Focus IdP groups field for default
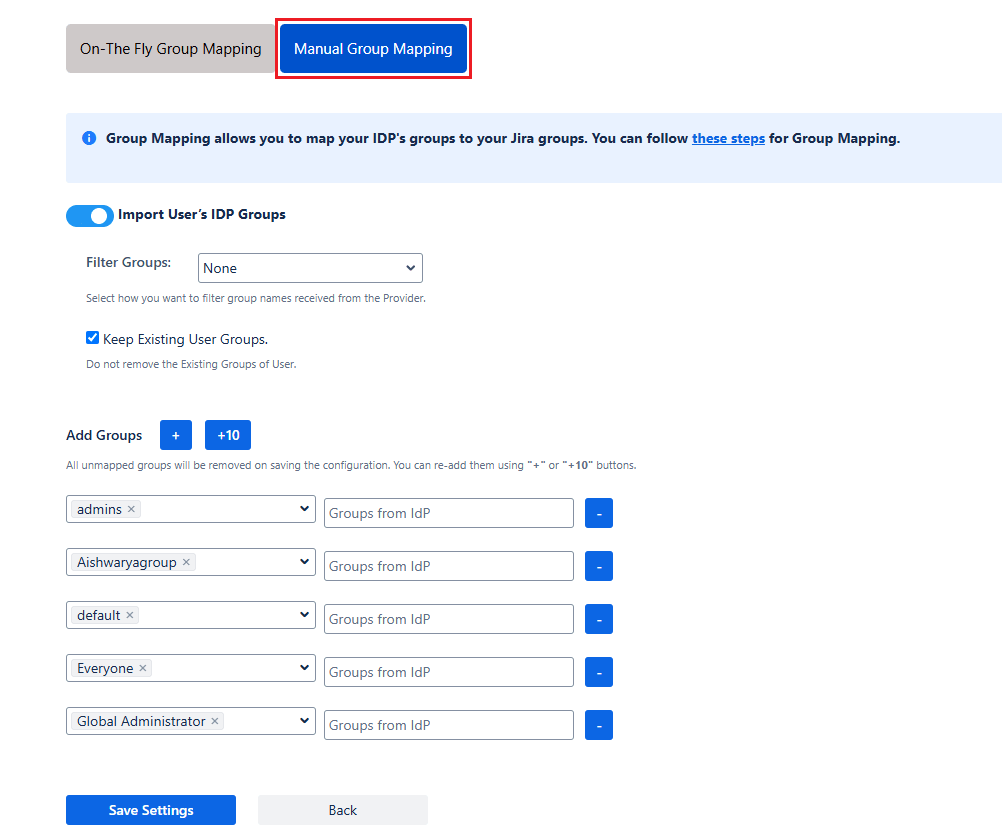The height and width of the screenshot is (830, 1002). pos(449,619)
